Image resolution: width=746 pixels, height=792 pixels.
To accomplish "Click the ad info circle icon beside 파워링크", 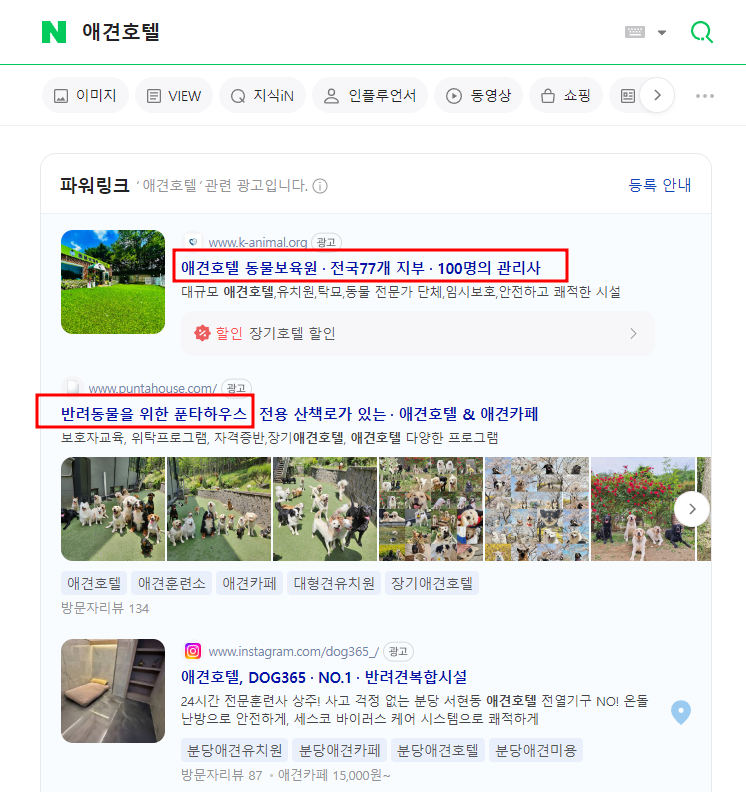I will [320, 186].
